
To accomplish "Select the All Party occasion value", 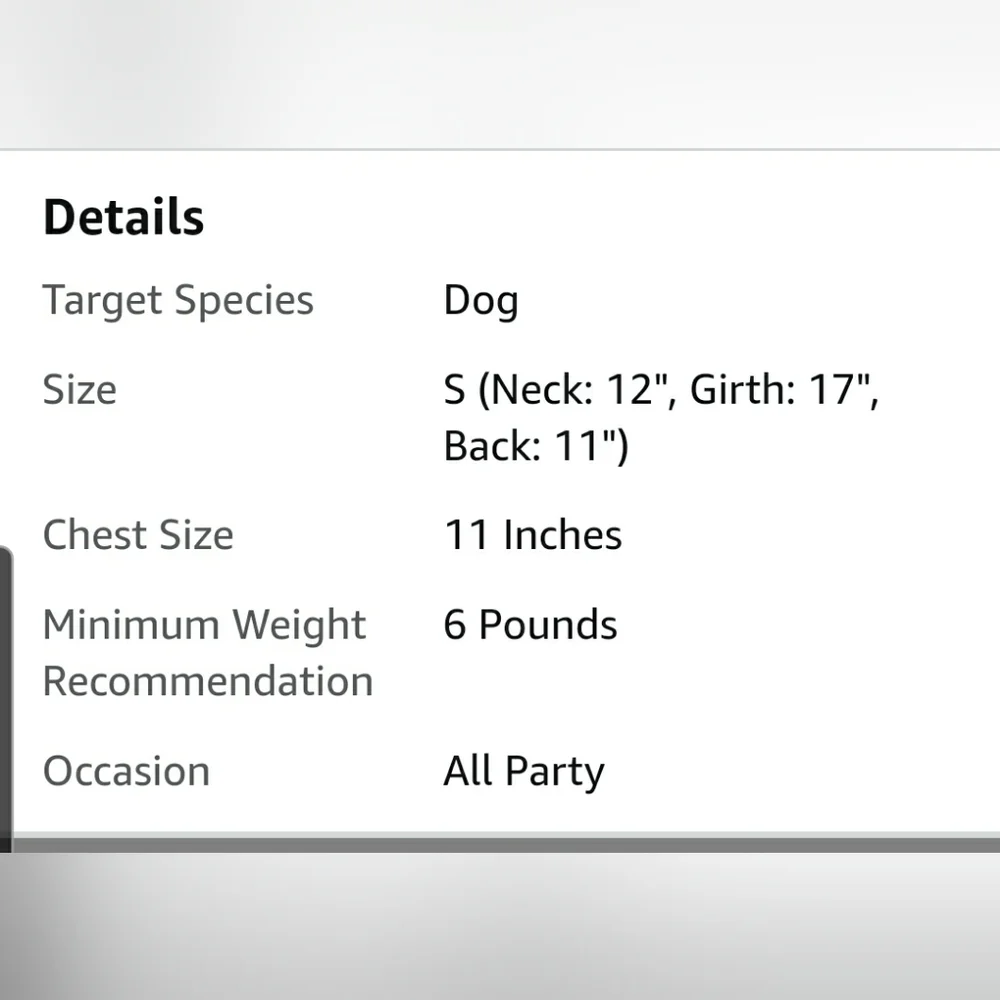I will 524,771.
